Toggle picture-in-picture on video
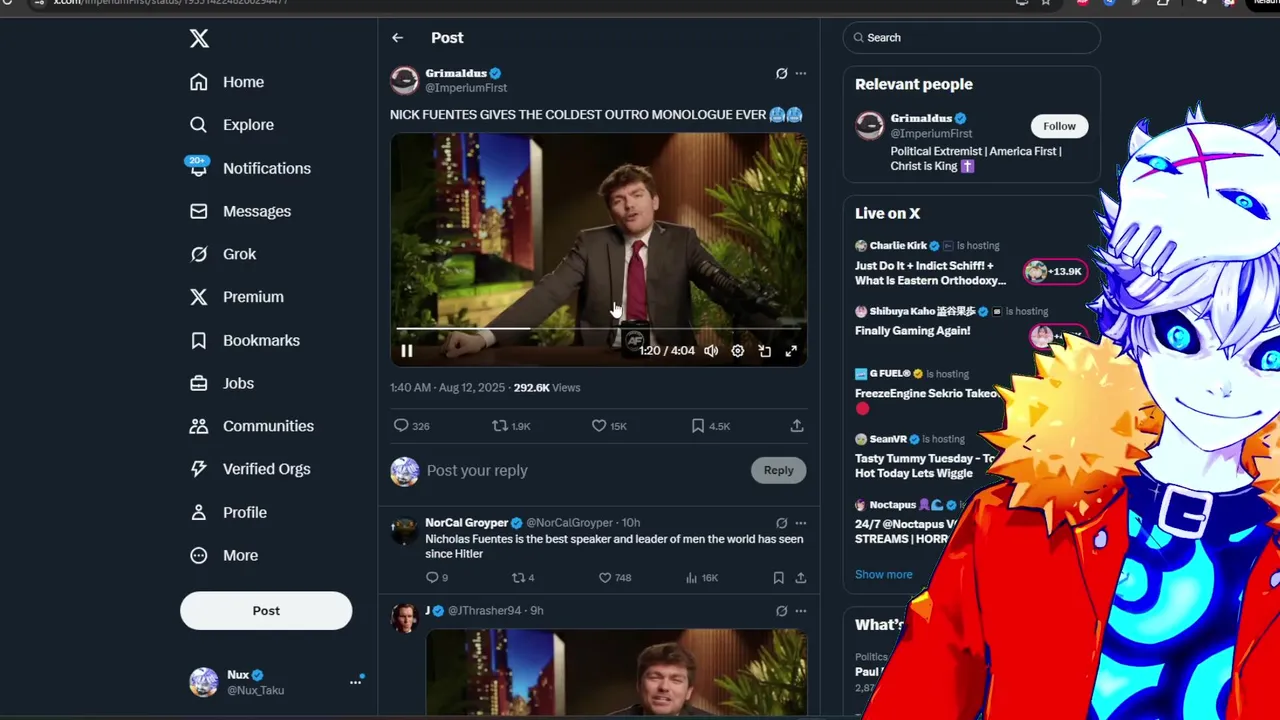 click(765, 351)
